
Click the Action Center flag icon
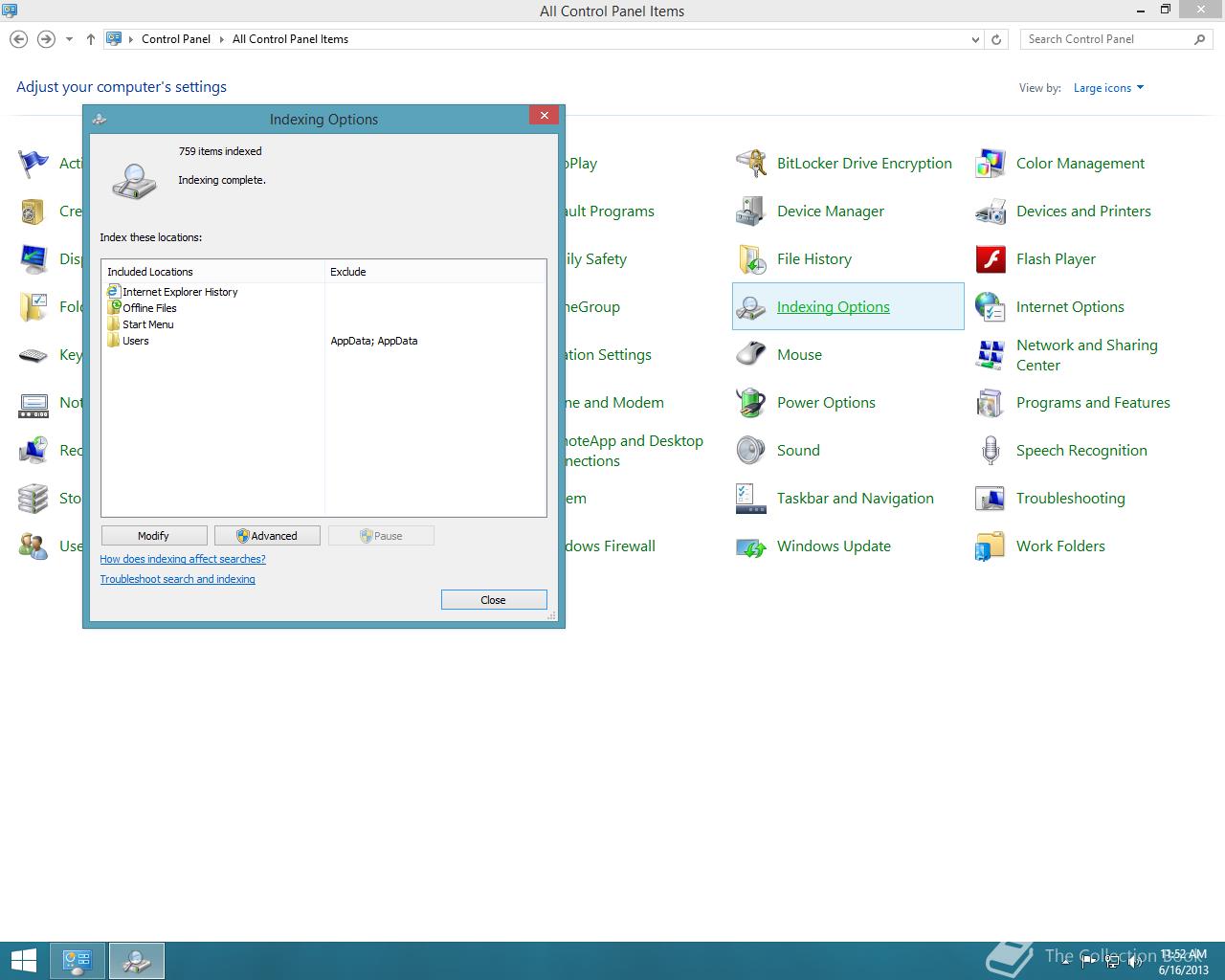[x=33, y=164]
